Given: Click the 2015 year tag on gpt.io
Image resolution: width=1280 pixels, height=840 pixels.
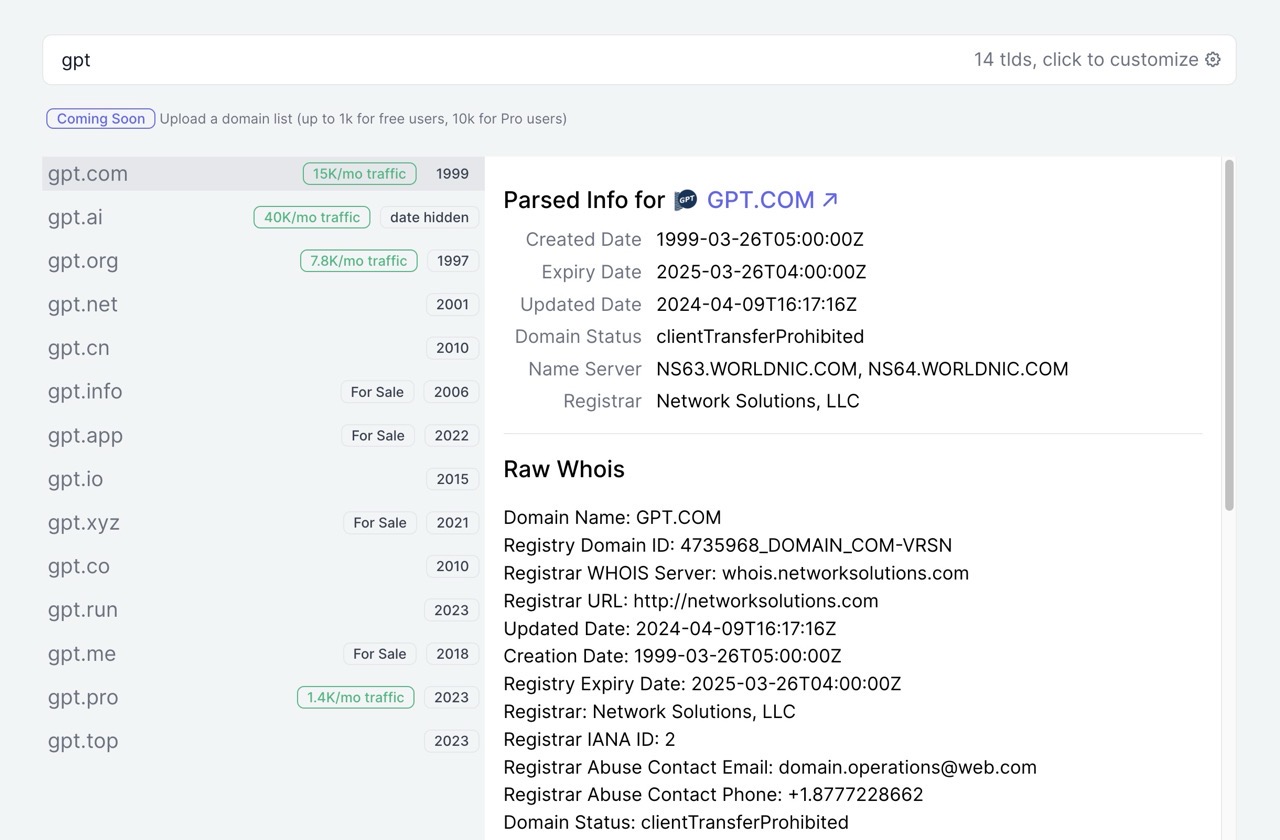Looking at the screenshot, I should [452, 479].
